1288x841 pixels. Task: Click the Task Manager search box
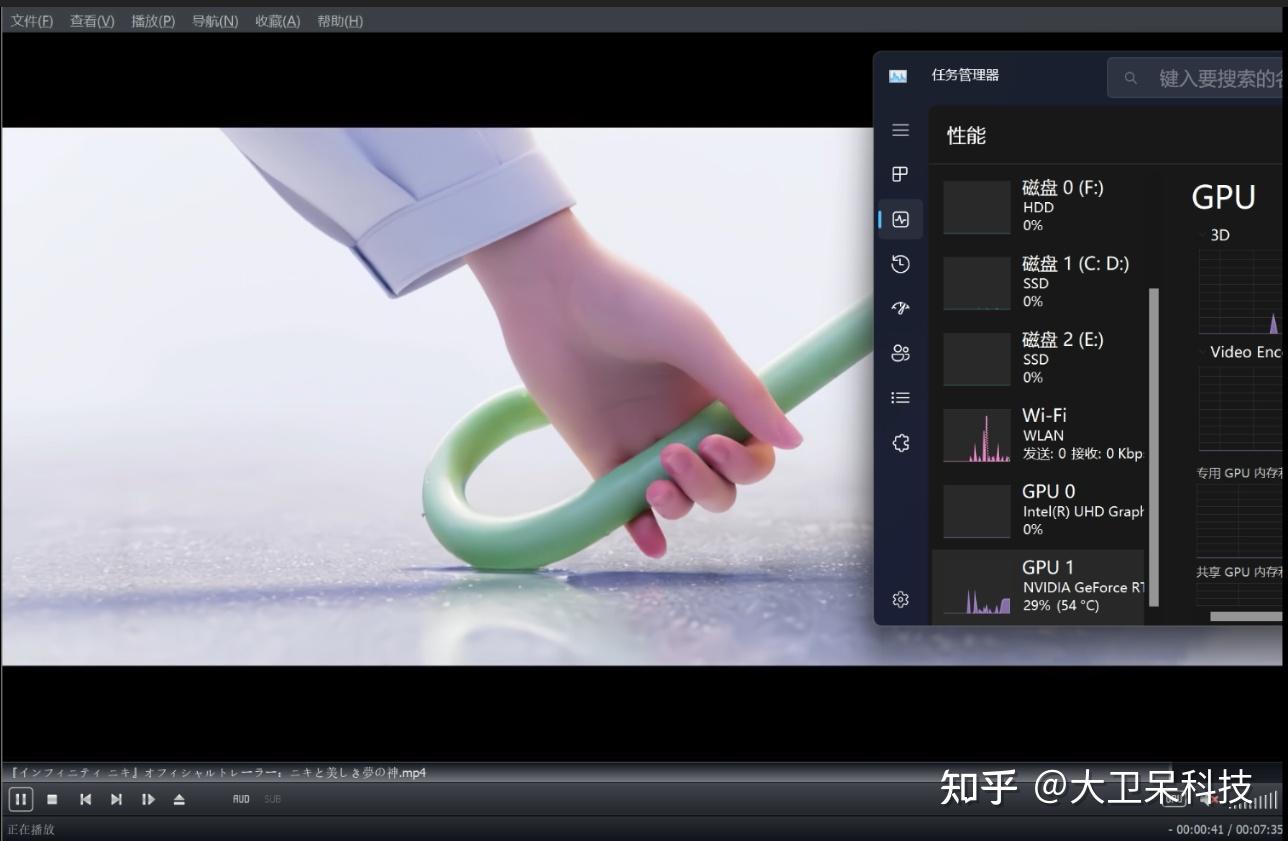pyautogui.click(x=1200, y=77)
